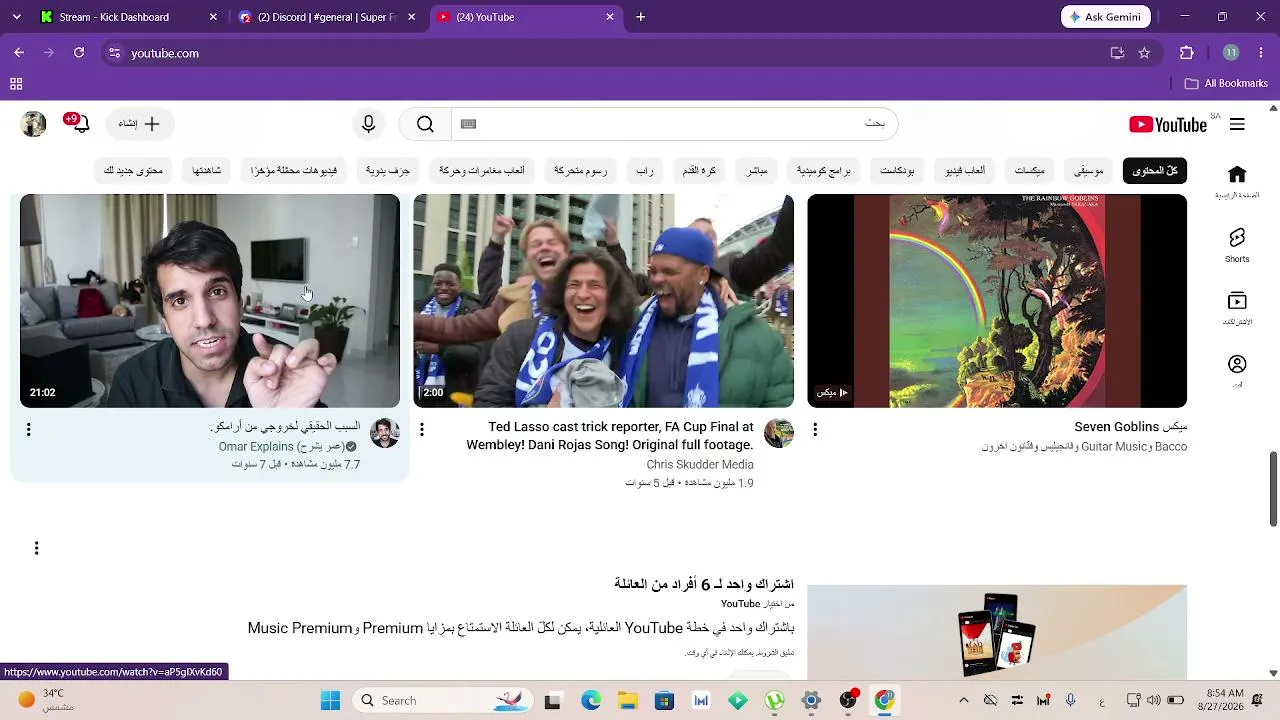Viewport: 1280px width, 720px height.
Task: Switch to the Discord #general tab
Action: (325, 17)
